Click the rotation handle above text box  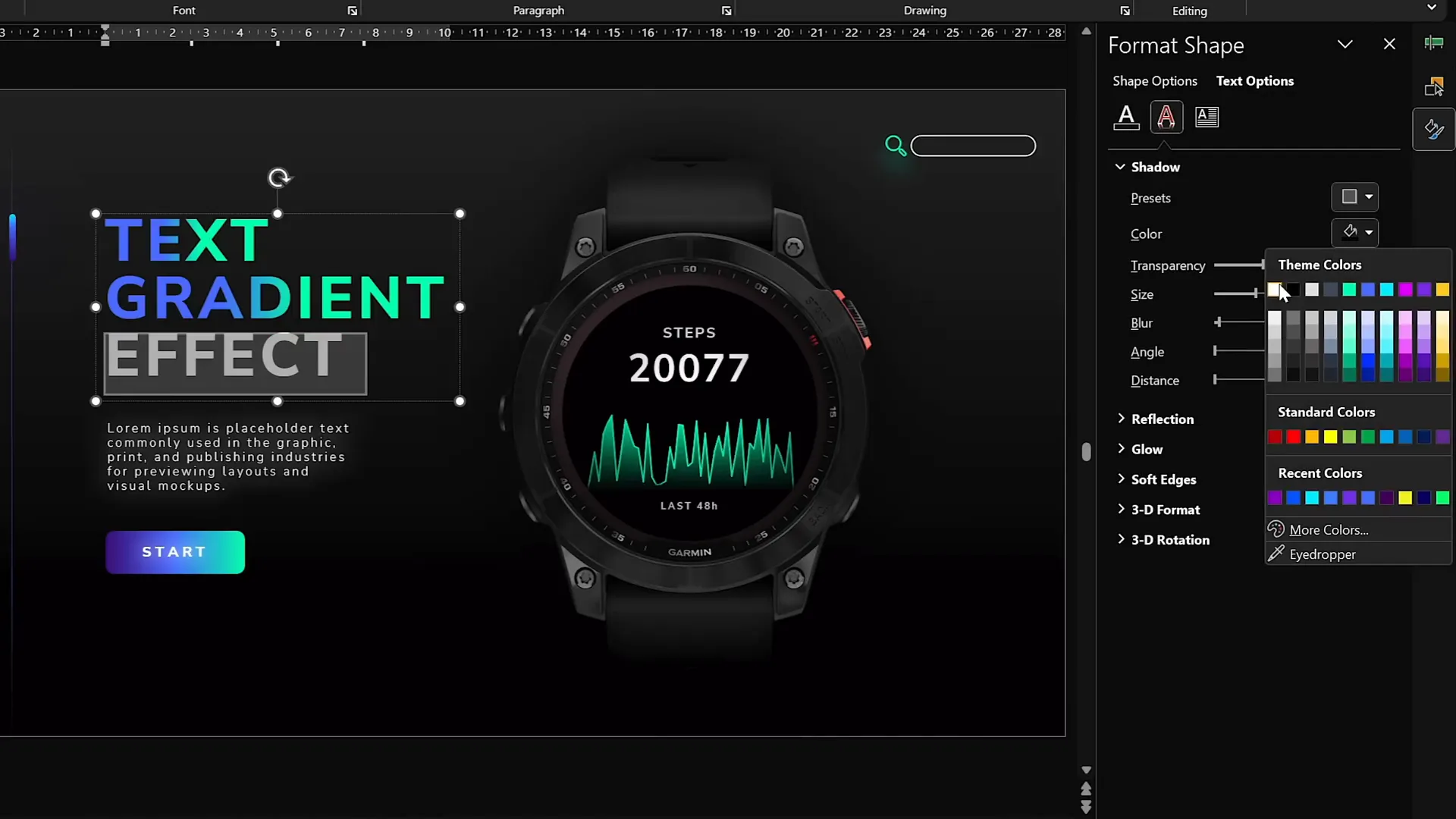[x=279, y=177]
